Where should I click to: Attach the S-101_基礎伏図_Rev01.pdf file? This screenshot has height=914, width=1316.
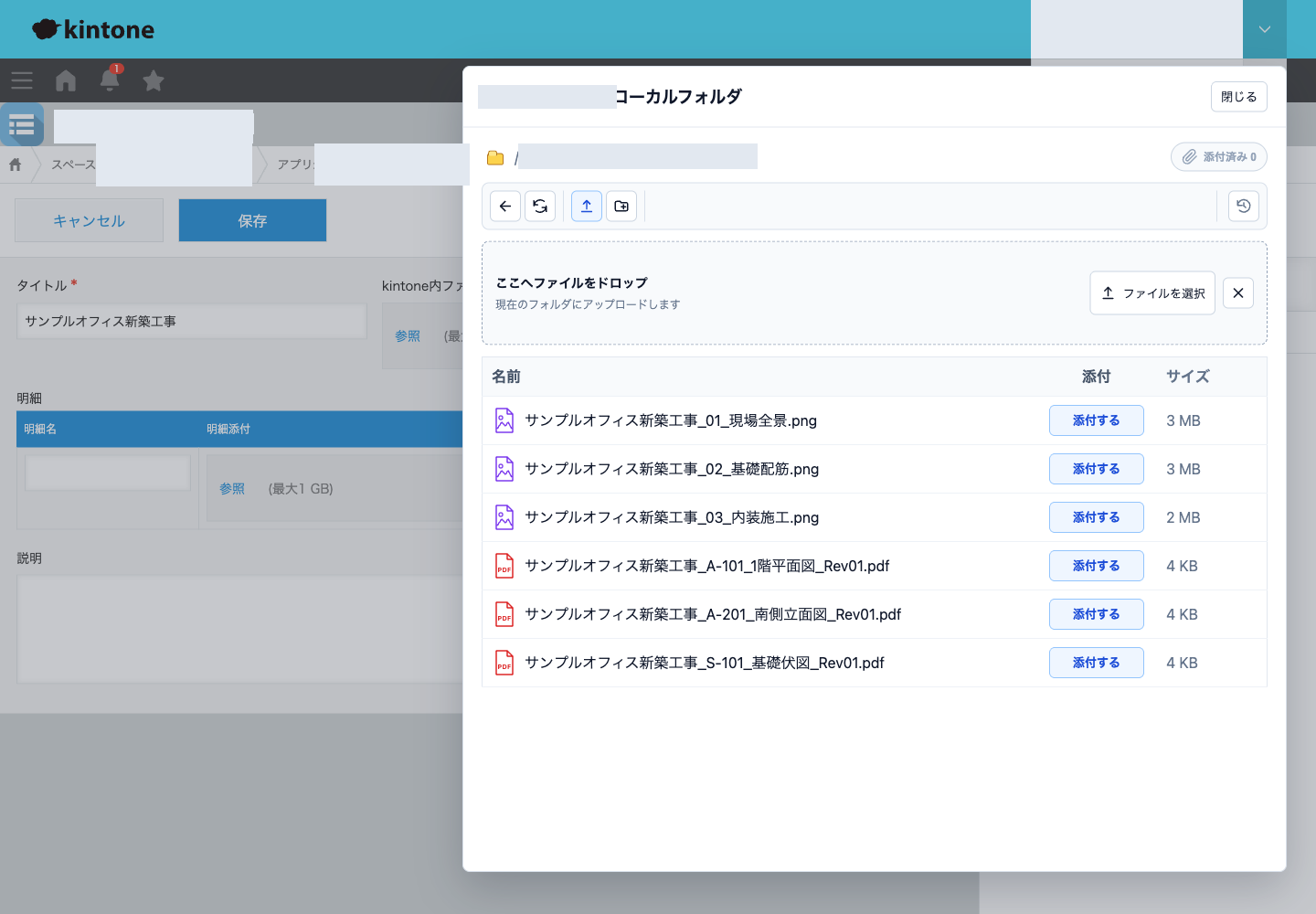point(1097,663)
